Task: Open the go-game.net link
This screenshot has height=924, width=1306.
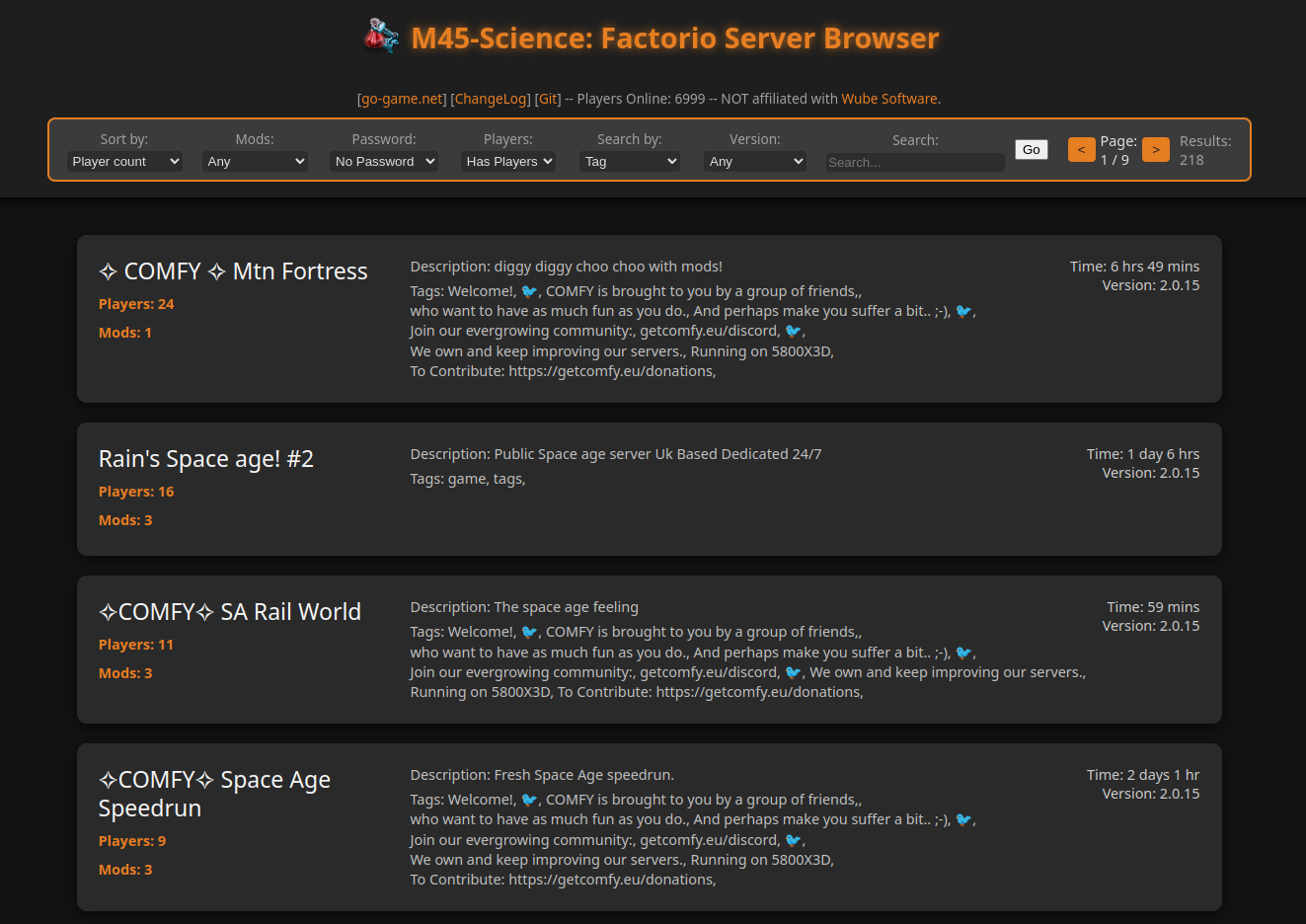Action: [x=402, y=99]
